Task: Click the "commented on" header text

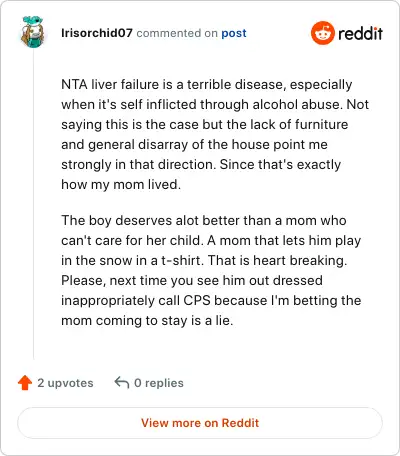Action: (x=177, y=33)
